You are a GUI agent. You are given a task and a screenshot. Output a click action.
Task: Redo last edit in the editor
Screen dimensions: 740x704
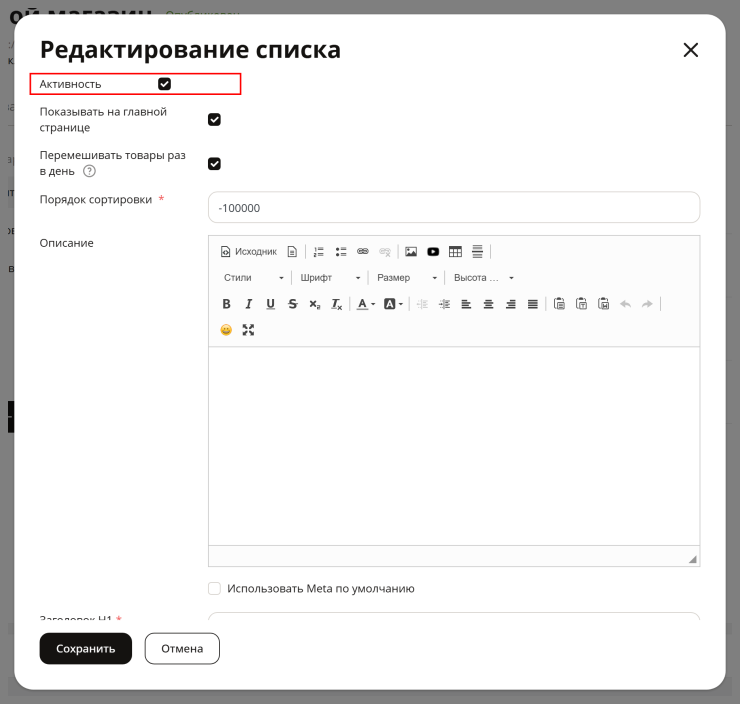point(647,304)
